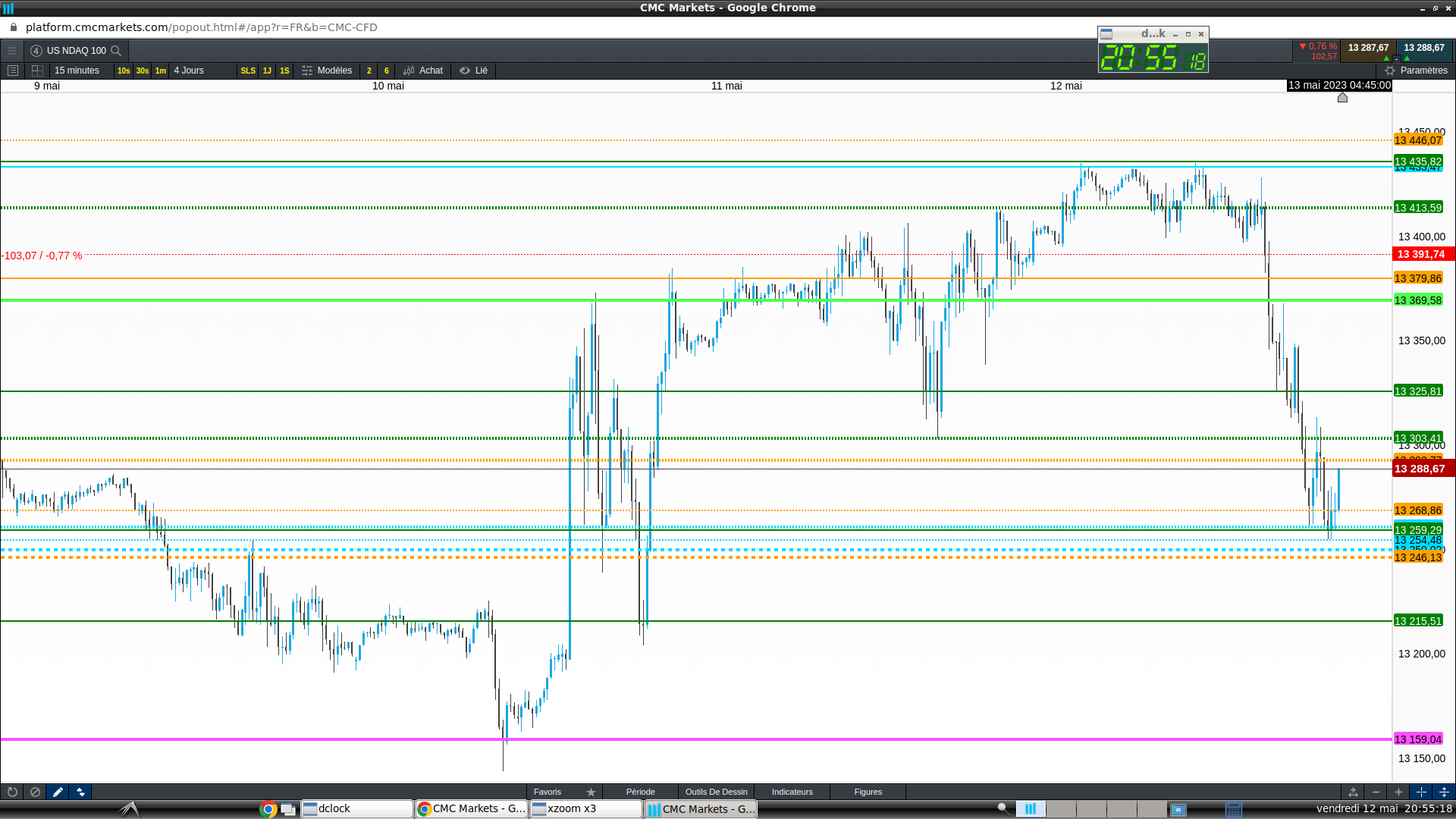1456x819 pixels.
Task: Expand the Modèles templates menu
Action: point(327,71)
